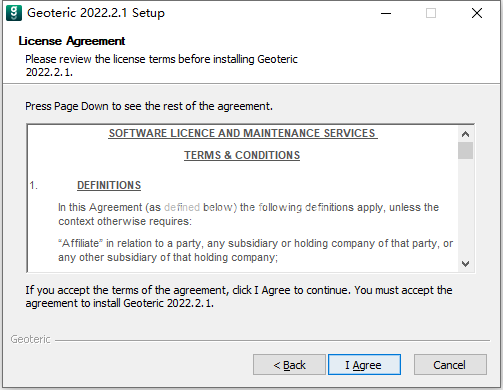Screen dimensions: 503x390
Task: Close the Geoteric 2022.2.1 Setup window
Action: (x=477, y=13)
